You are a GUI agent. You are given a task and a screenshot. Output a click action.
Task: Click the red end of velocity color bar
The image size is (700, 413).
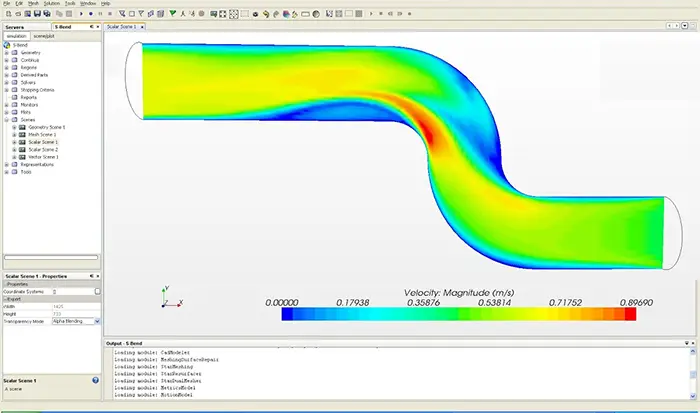pyautogui.click(x=628, y=314)
